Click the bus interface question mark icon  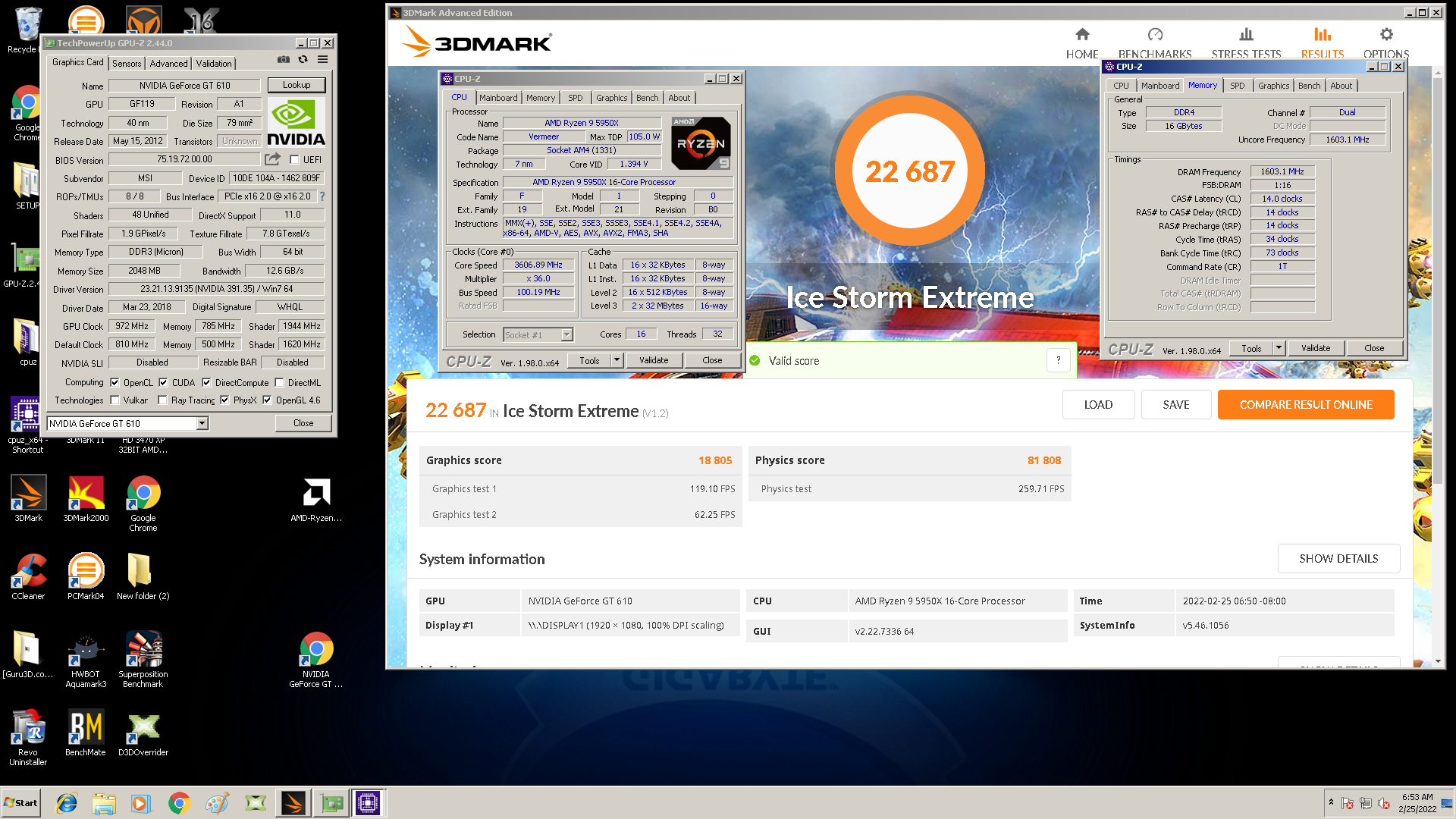[322, 196]
